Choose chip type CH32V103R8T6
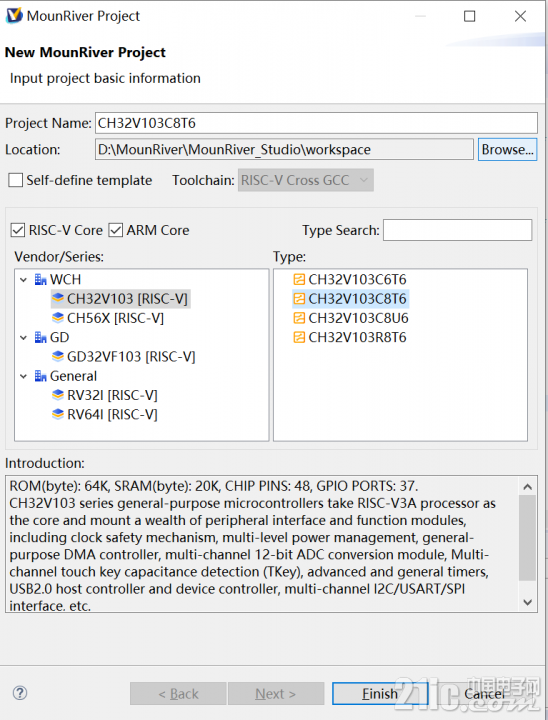This screenshot has width=548, height=720. tap(357, 338)
